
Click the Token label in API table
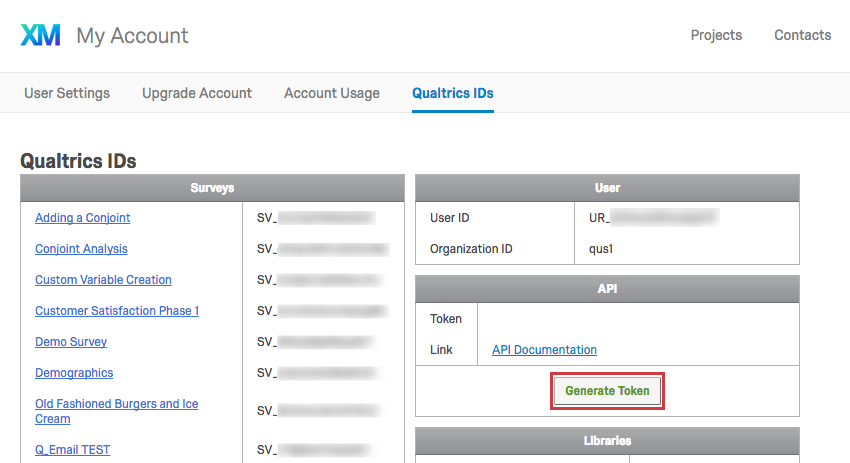tap(446, 319)
